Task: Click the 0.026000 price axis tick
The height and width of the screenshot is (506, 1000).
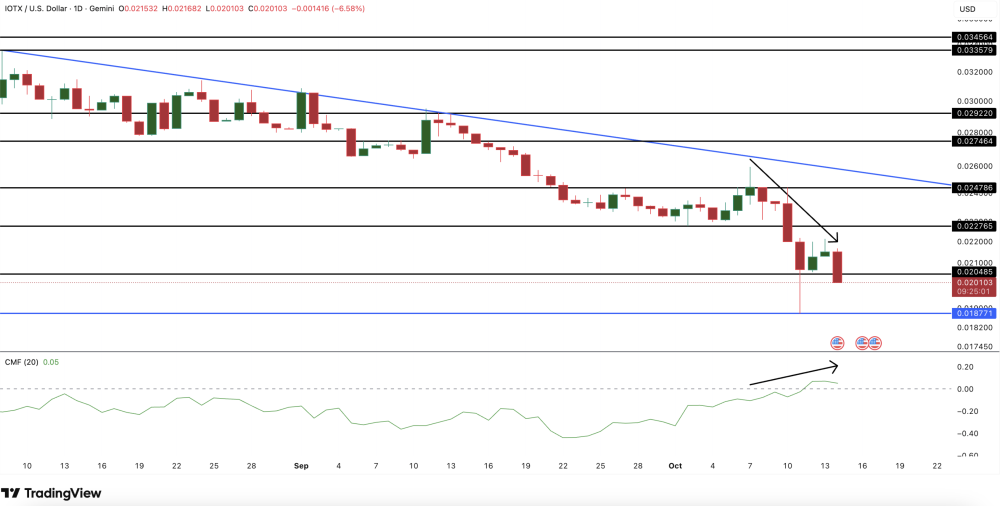Action: pos(972,166)
